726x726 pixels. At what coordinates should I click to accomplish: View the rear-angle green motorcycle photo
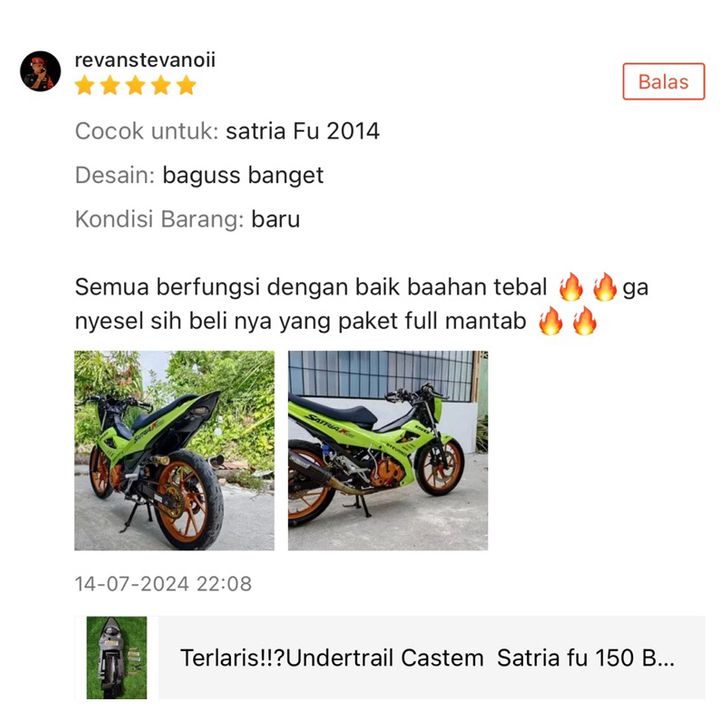[174, 451]
